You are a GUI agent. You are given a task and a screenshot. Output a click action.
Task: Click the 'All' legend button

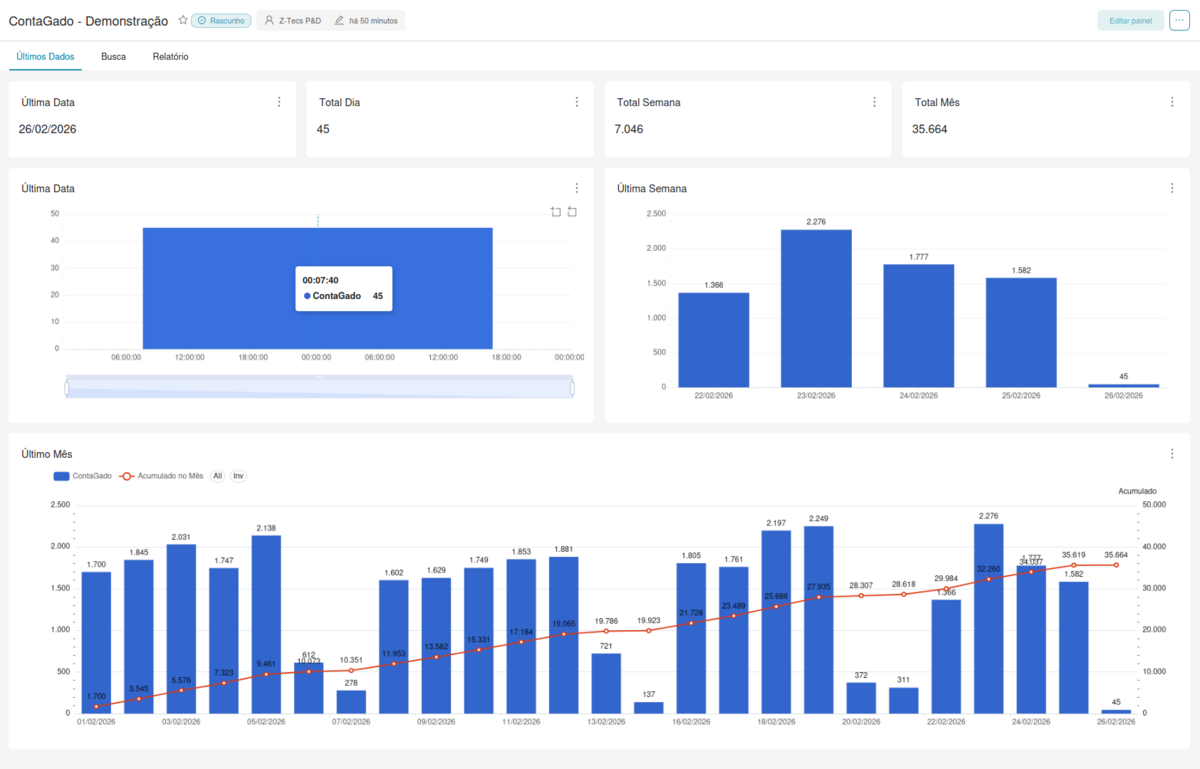[218, 476]
